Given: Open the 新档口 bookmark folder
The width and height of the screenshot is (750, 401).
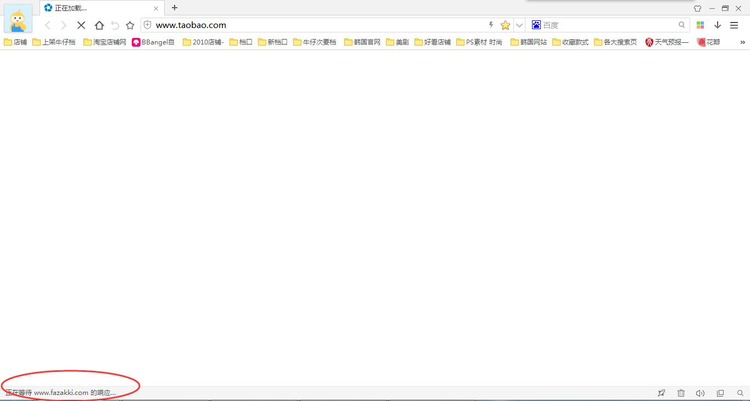Looking at the screenshot, I should point(273,42).
